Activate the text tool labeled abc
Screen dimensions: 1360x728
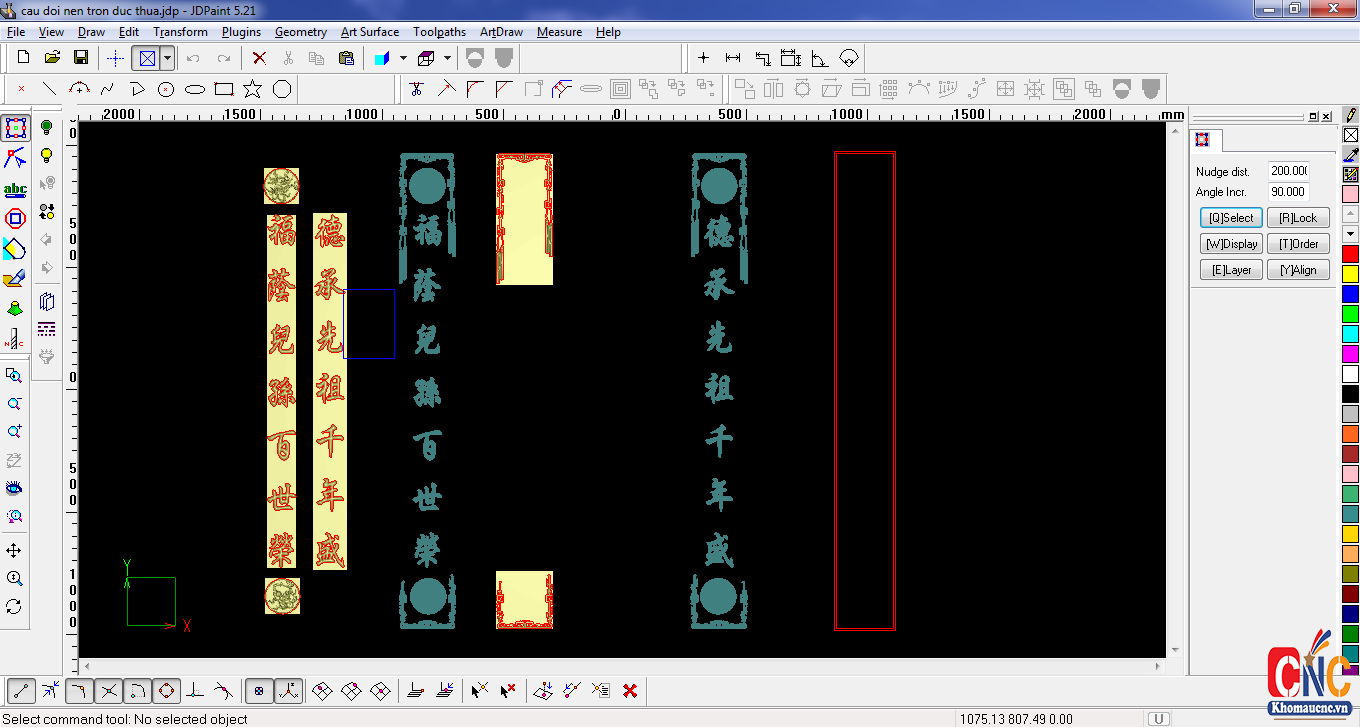point(15,189)
